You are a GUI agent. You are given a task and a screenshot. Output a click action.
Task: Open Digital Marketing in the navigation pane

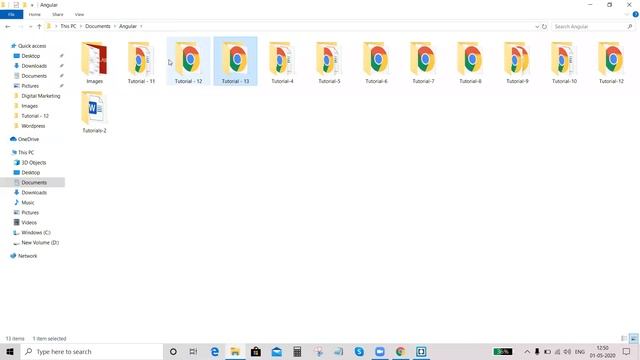pos(41,96)
